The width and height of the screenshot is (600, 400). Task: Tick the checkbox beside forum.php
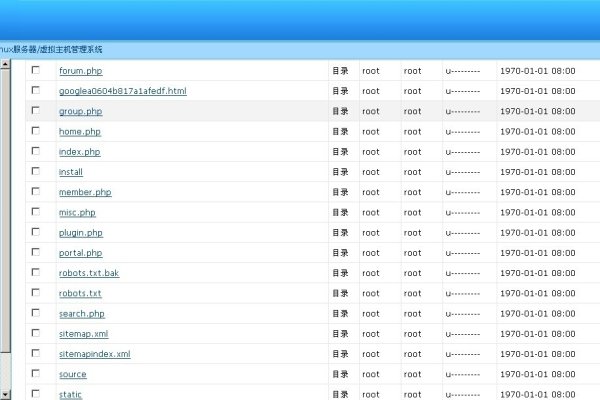click(x=36, y=70)
